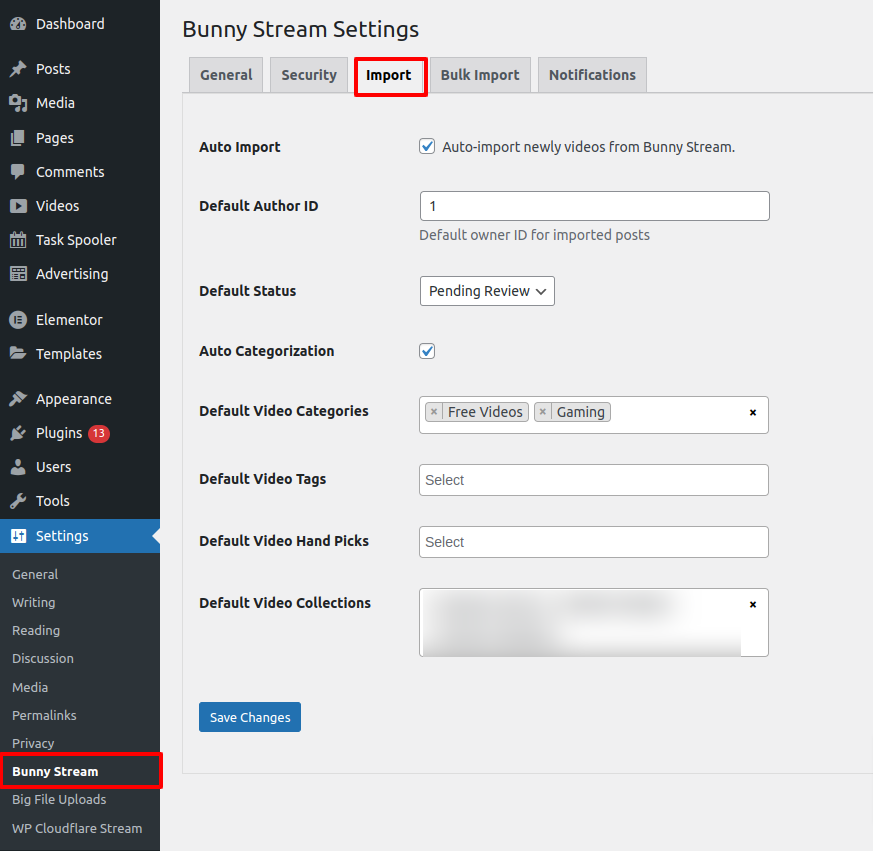Click the Plugins plug icon

(x=18, y=433)
